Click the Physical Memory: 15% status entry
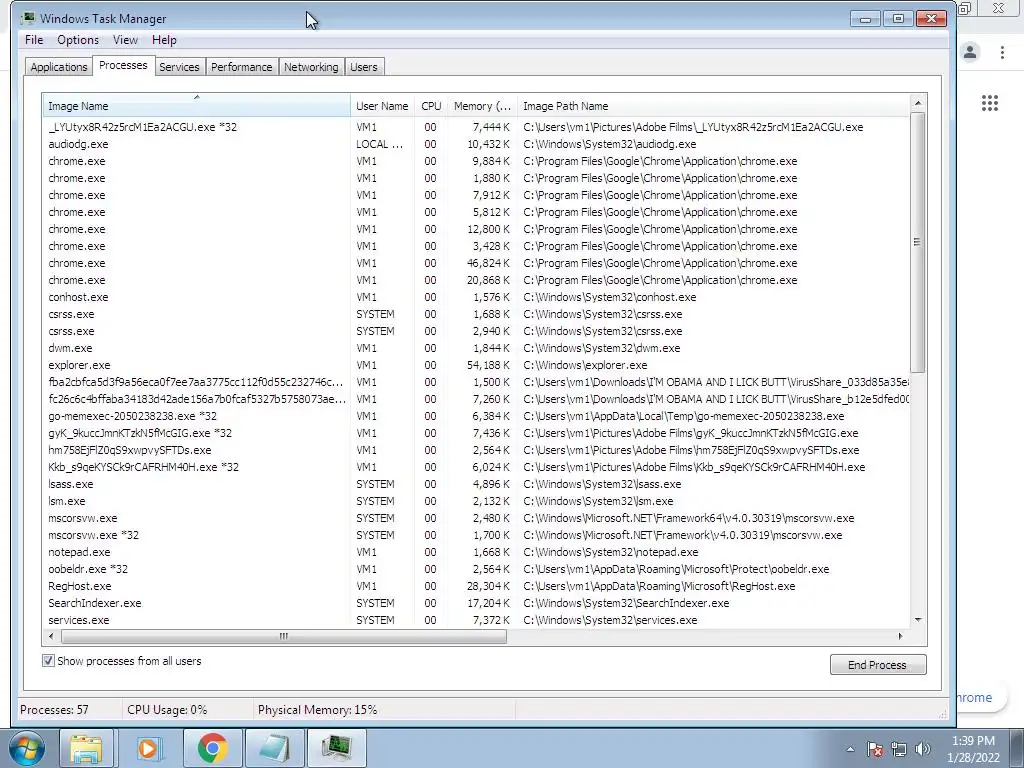Screen dimensions: 1024x768 [x=317, y=710]
